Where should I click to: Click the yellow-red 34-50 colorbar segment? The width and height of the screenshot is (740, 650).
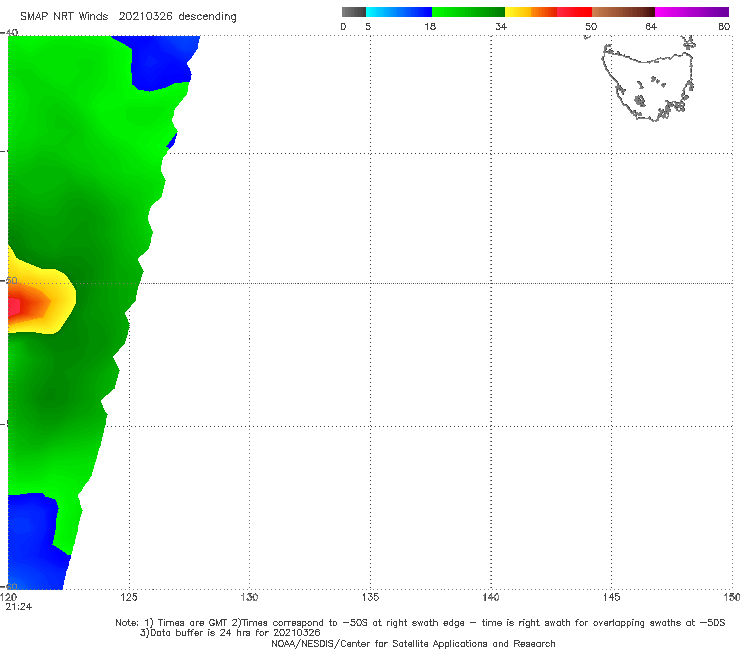pyautogui.click(x=548, y=12)
